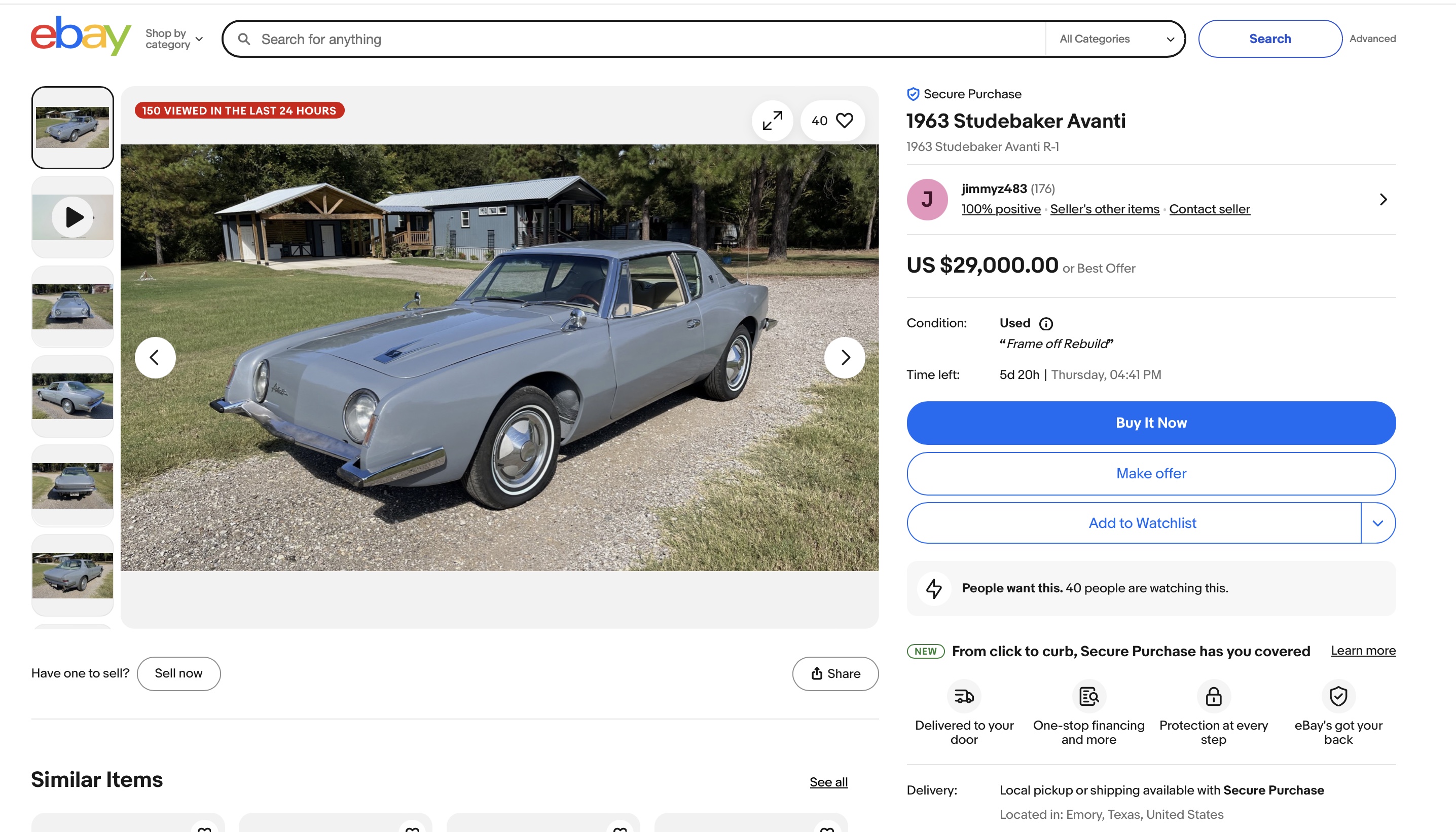Open the All Categories dropdown
Image resolution: width=1456 pixels, height=832 pixels.
[x=1115, y=39]
